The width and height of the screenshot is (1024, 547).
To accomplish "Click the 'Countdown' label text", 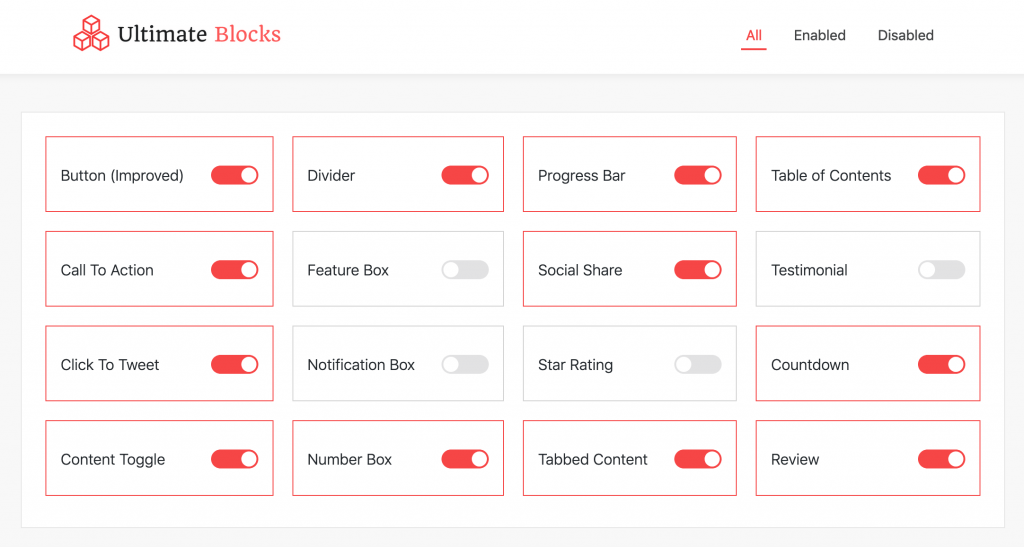I will [810, 365].
